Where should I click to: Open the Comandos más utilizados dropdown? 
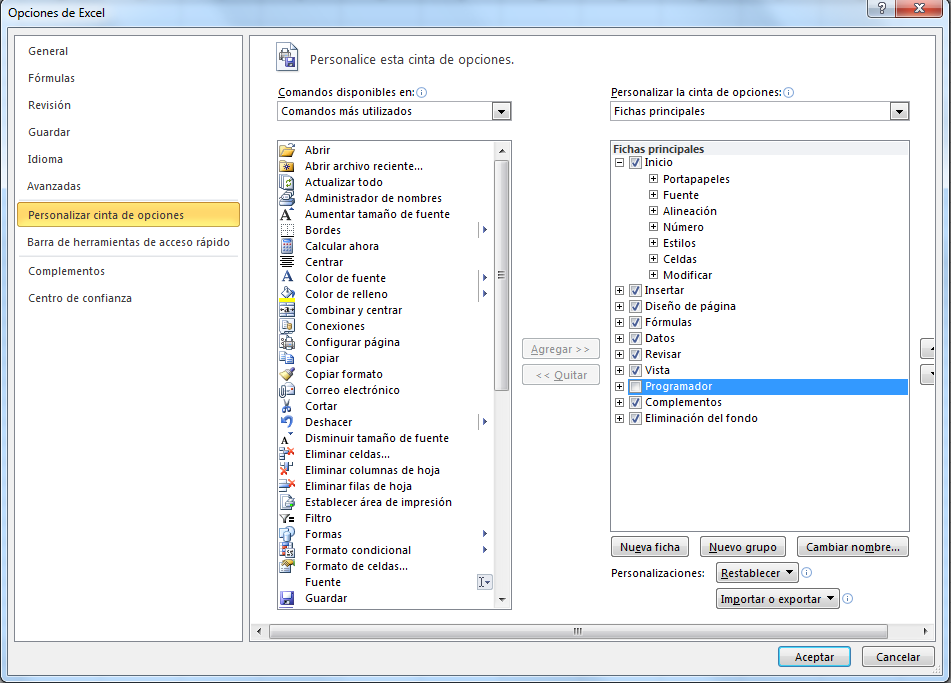[x=501, y=112]
